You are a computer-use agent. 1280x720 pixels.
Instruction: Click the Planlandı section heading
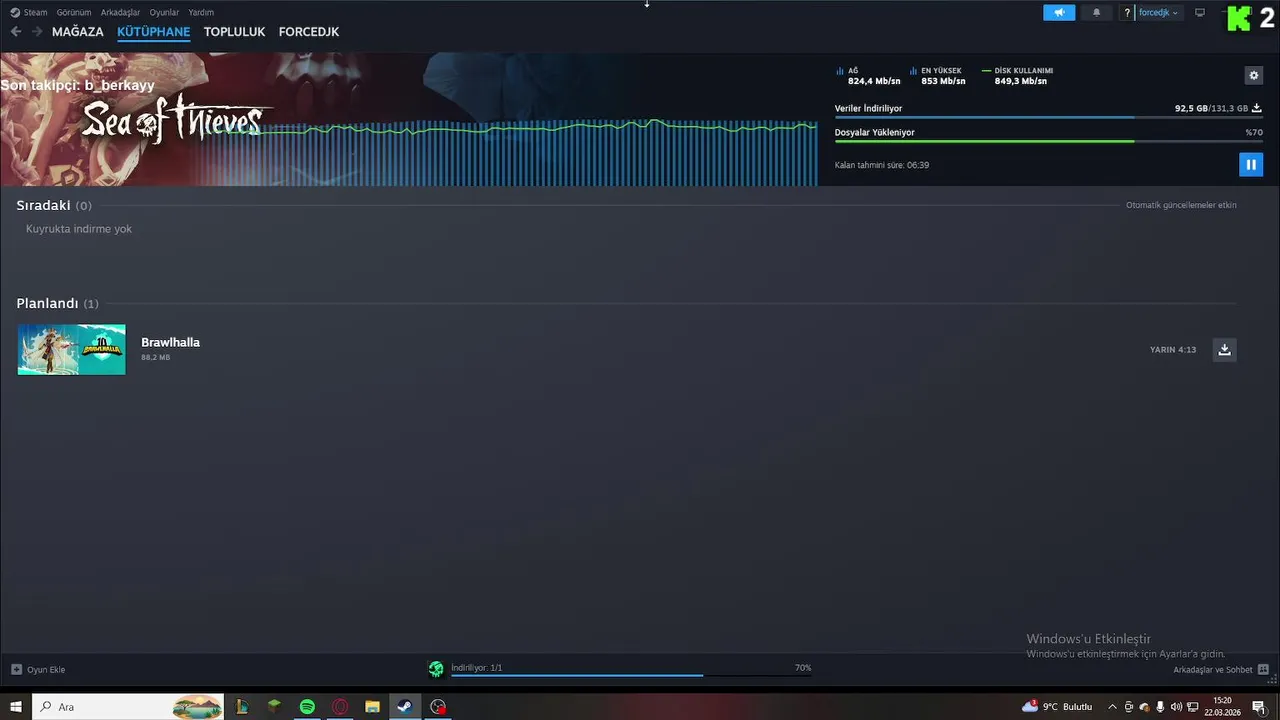click(57, 303)
